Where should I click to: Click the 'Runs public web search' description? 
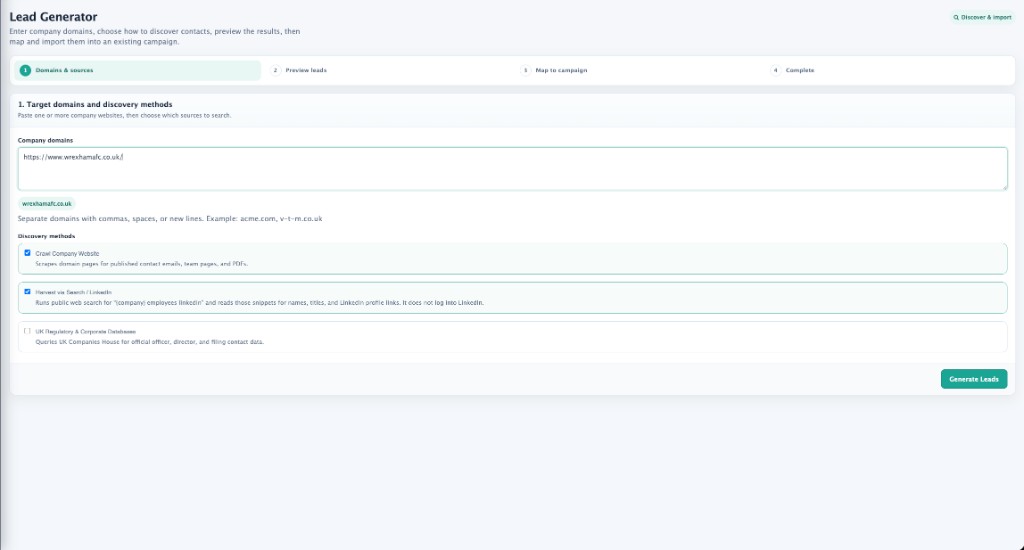click(259, 303)
